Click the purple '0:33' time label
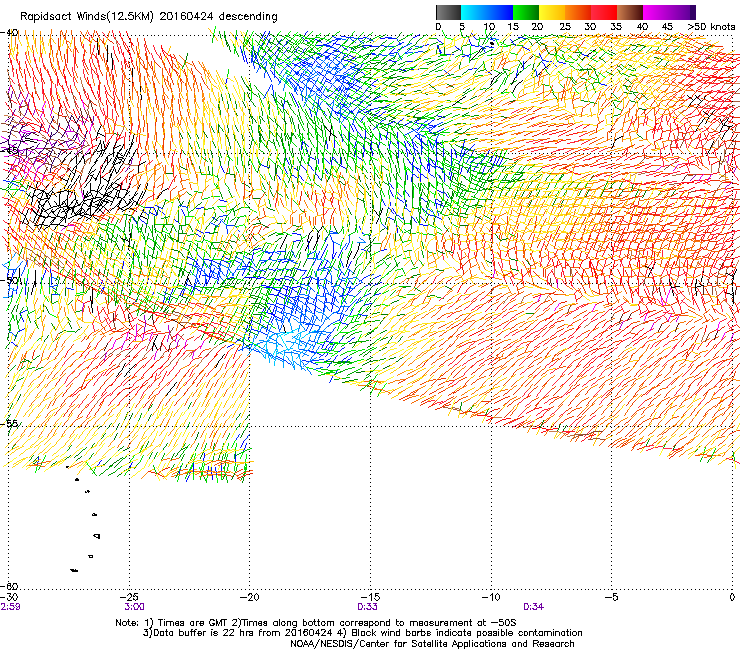 click(x=367, y=607)
